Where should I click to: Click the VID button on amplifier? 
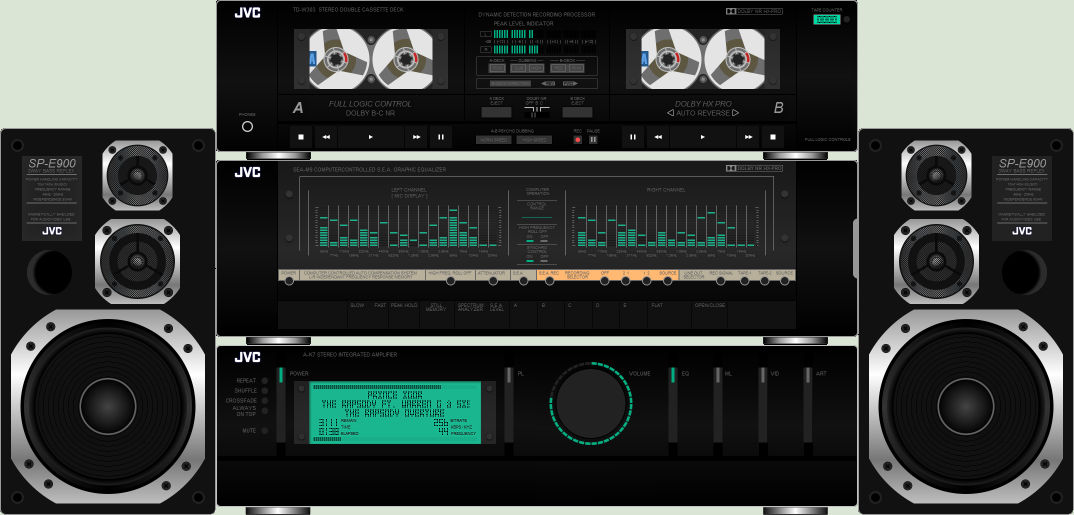click(x=762, y=404)
